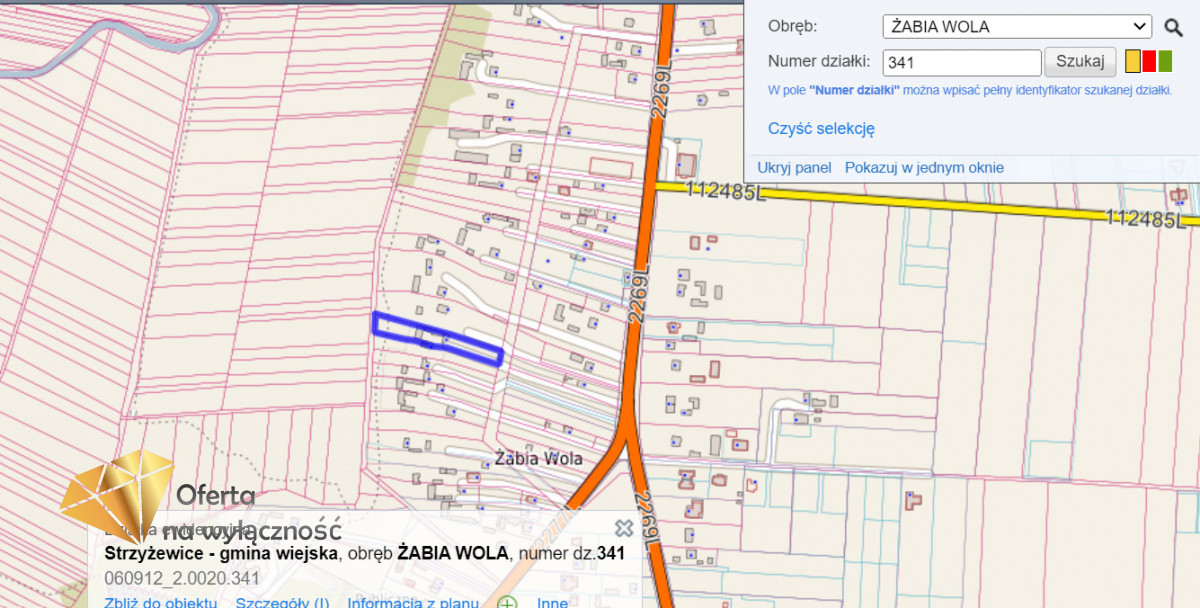Click the hint text about pełny identyfikator
This screenshot has height=608, width=1200.
(x=970, y=90)
